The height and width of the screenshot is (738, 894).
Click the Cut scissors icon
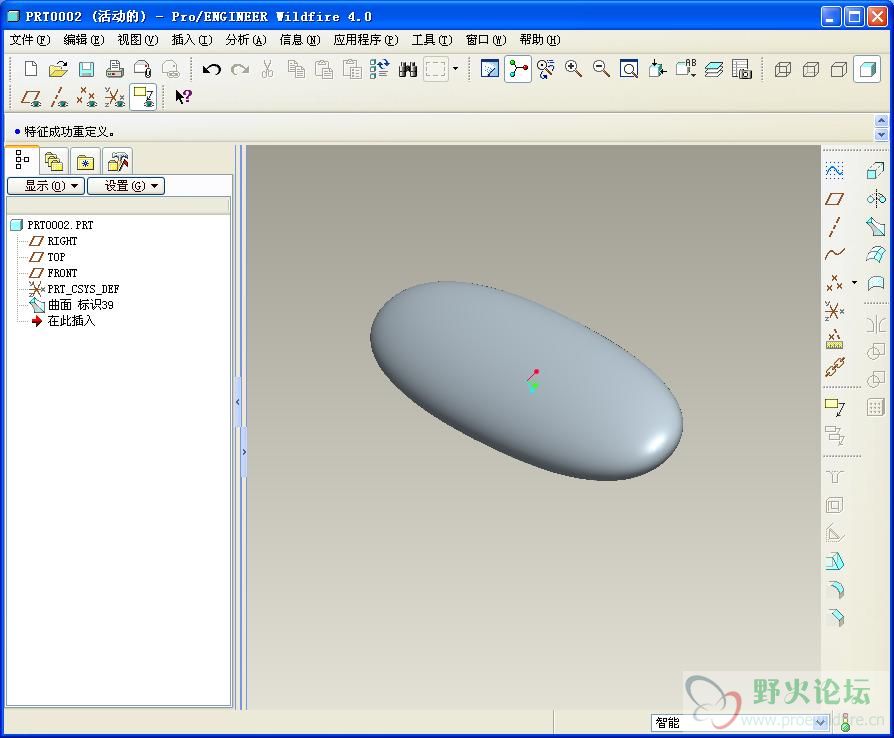click(x=267, y=69)
